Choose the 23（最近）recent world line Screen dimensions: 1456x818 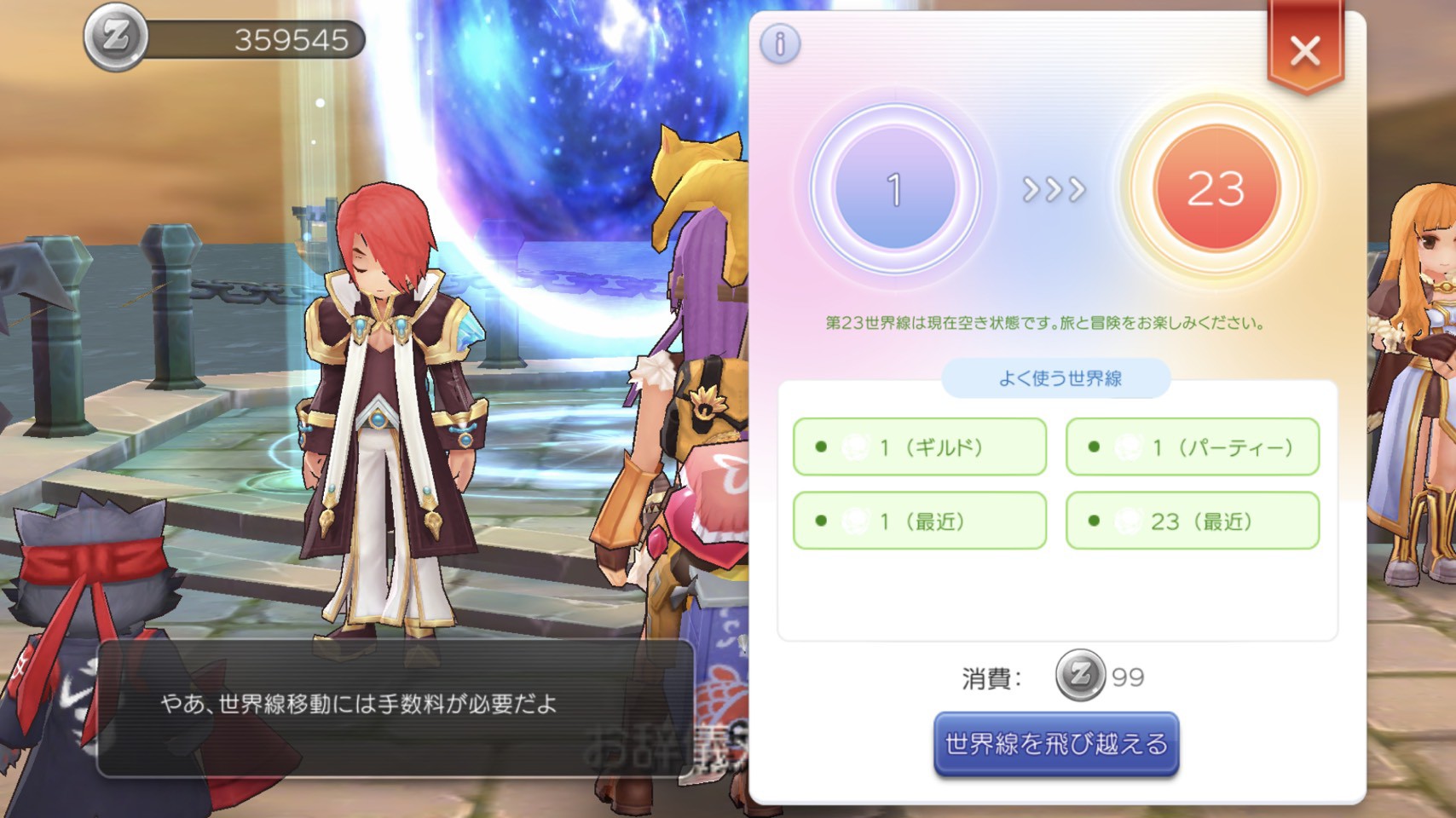point(1193,521)
